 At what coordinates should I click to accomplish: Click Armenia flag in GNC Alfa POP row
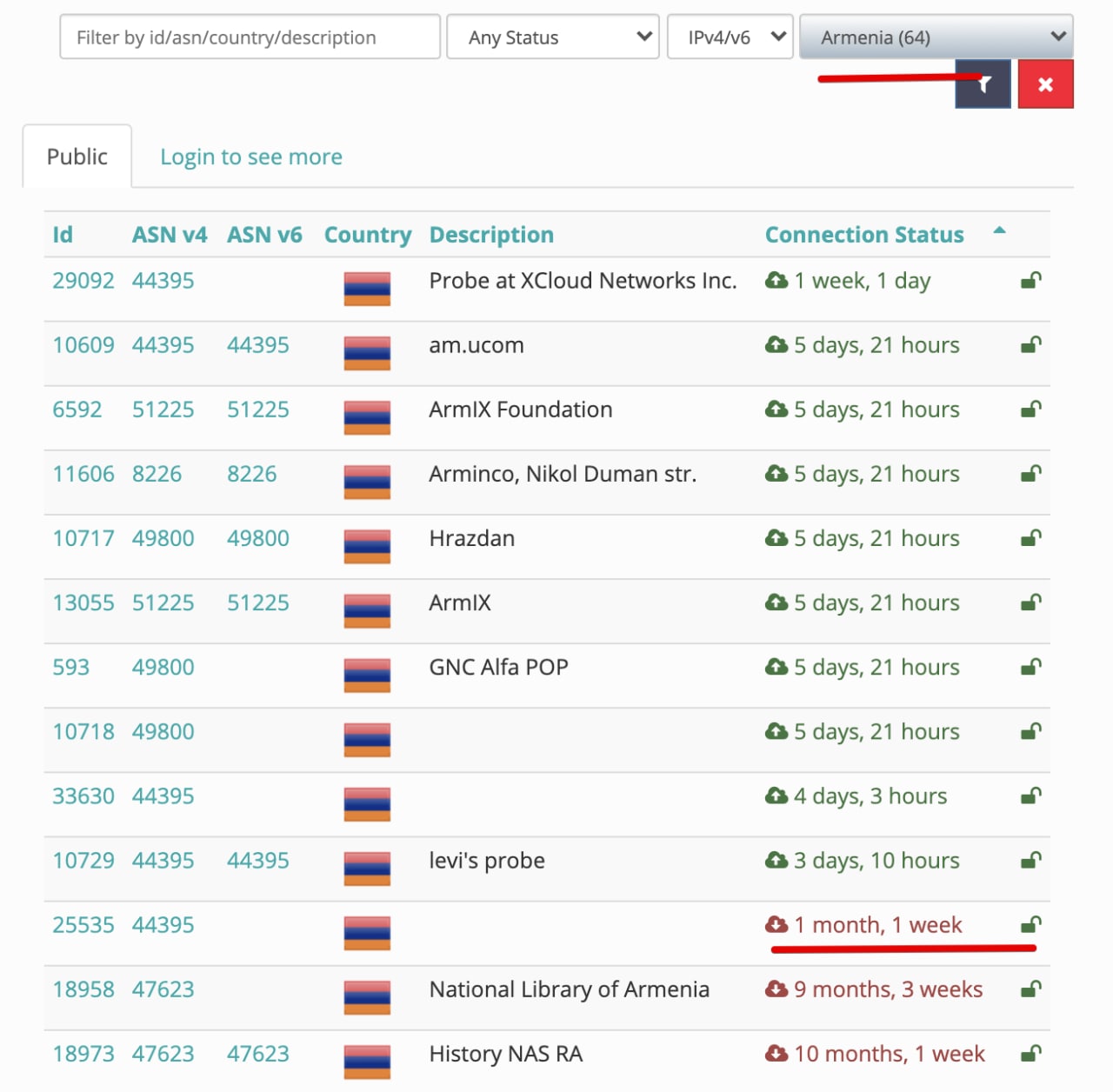coord(367,675)
